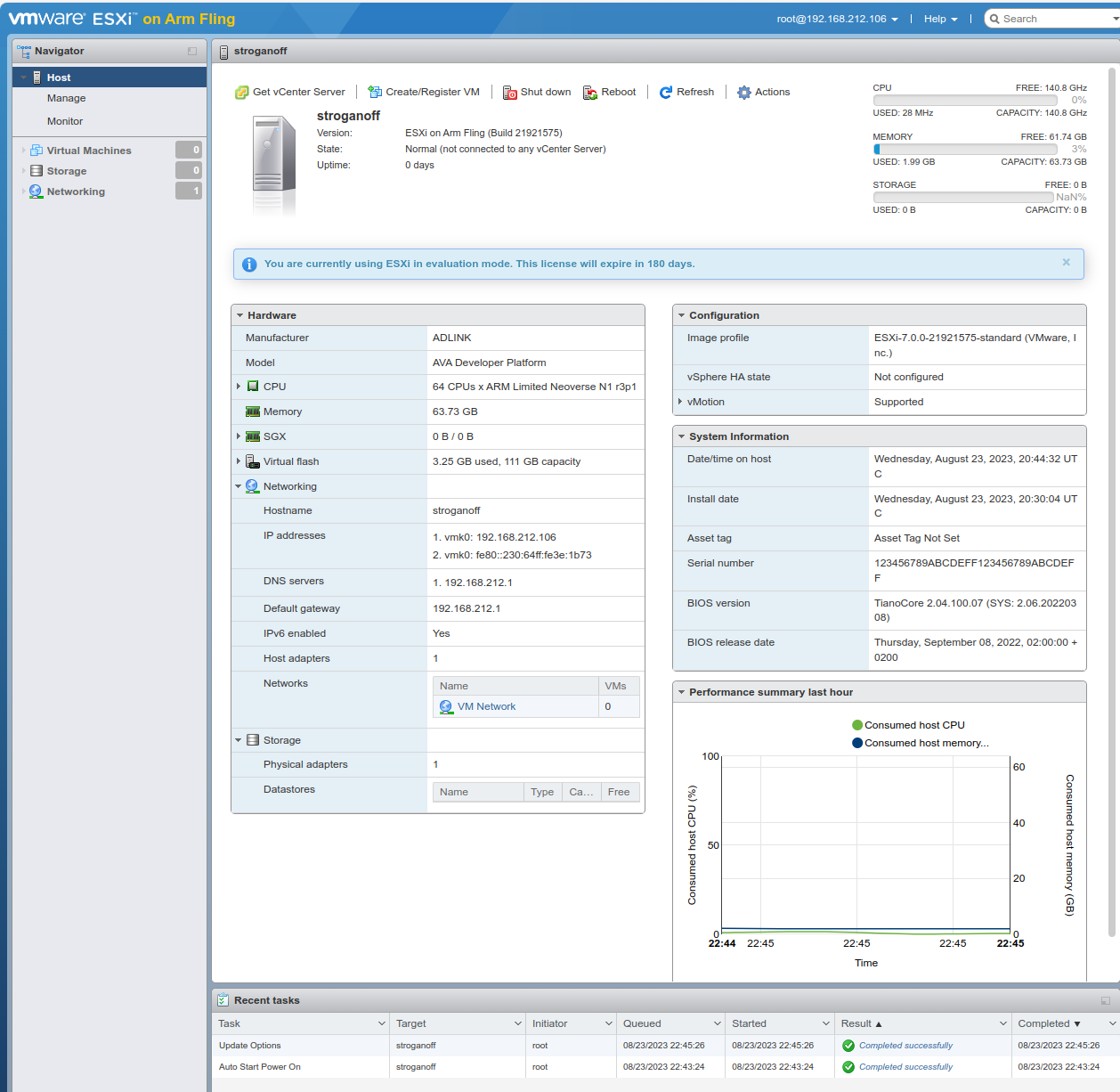This screenshot has height=1092, width=1120.
Task: Minimize the Recent tasks panel
Action: 1106,1001
